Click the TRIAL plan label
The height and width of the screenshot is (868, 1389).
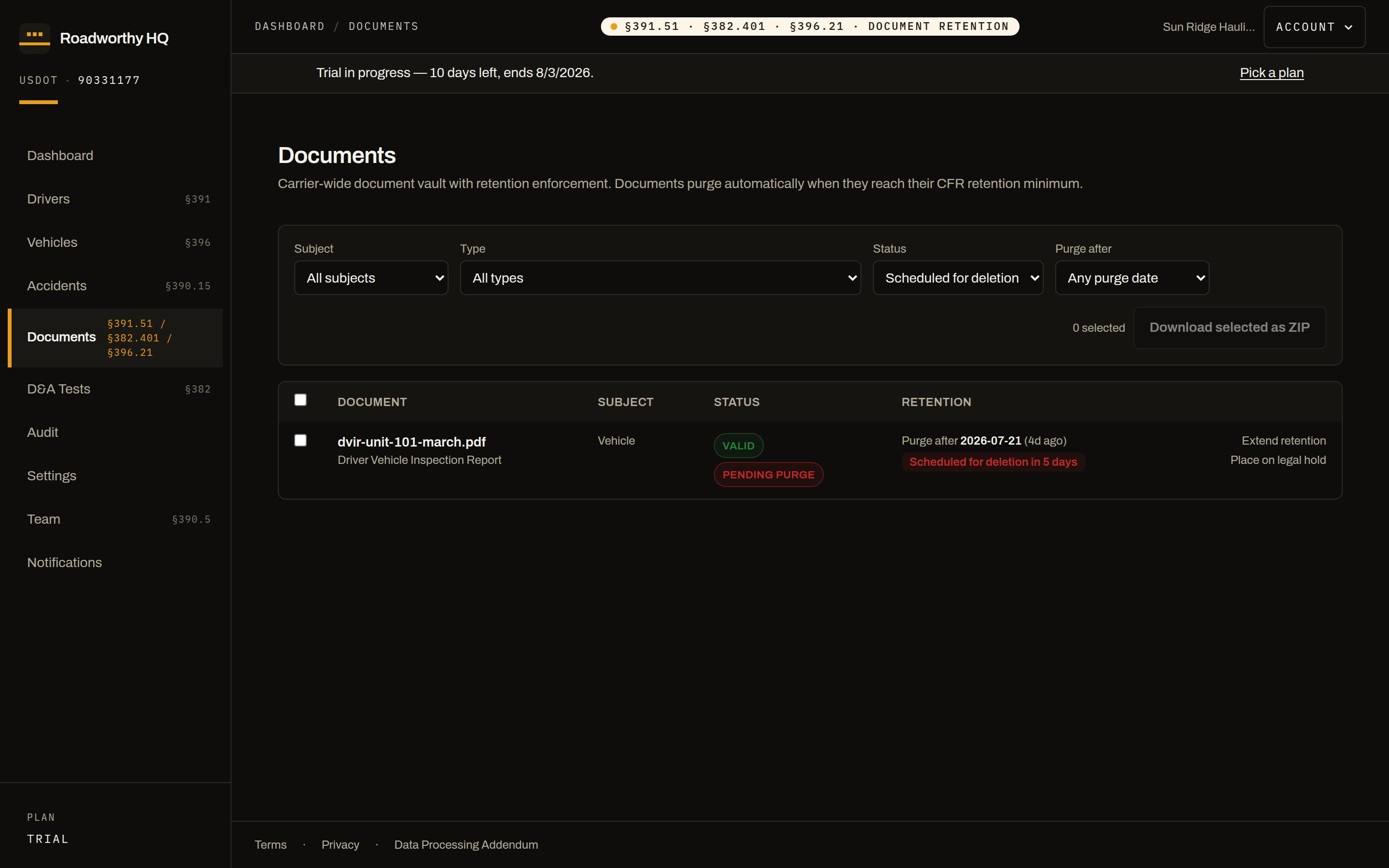(48, 839)
